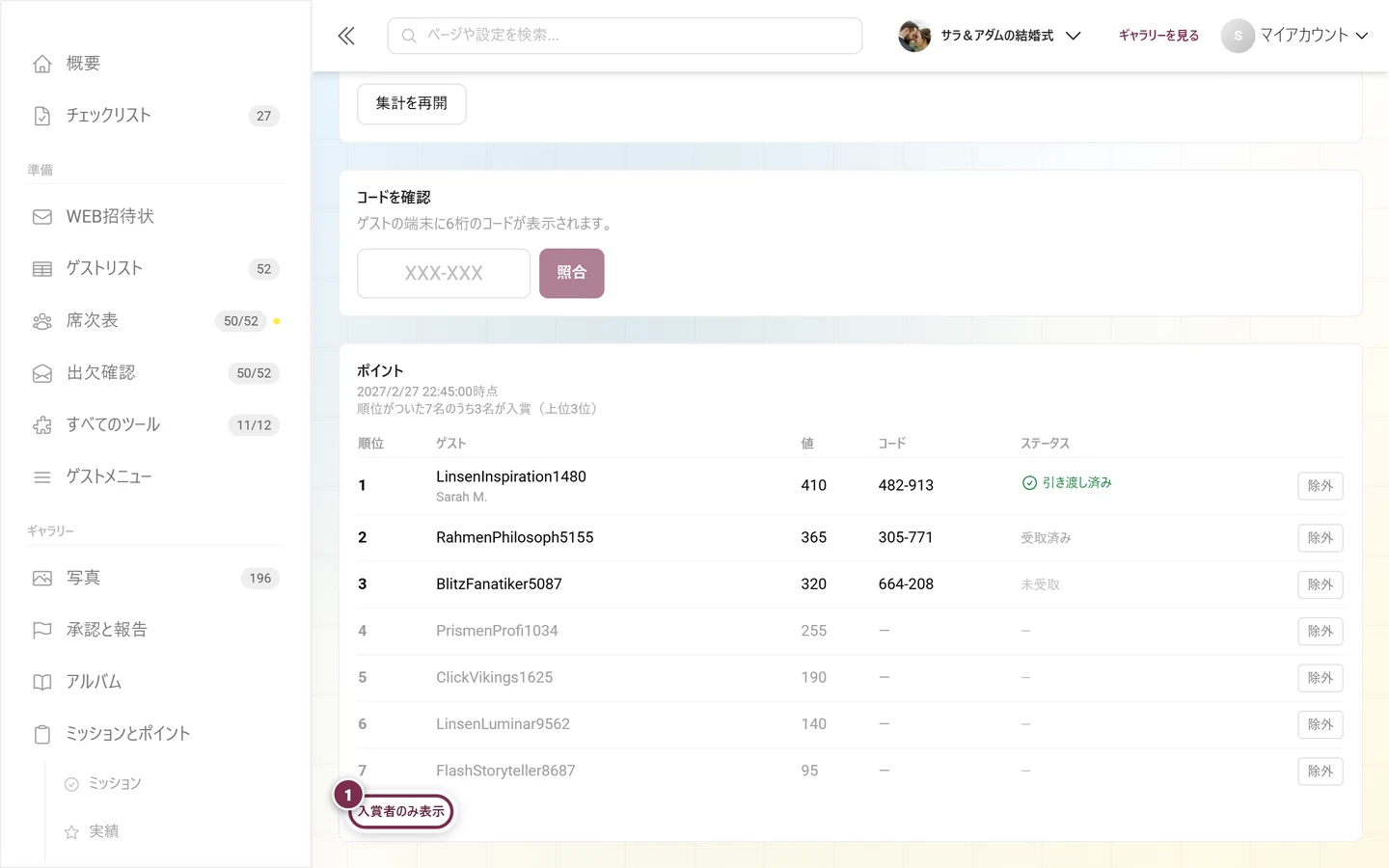Click the people icon for 席次表
Screen dimensions: 1389x868
tap(42, 321)
